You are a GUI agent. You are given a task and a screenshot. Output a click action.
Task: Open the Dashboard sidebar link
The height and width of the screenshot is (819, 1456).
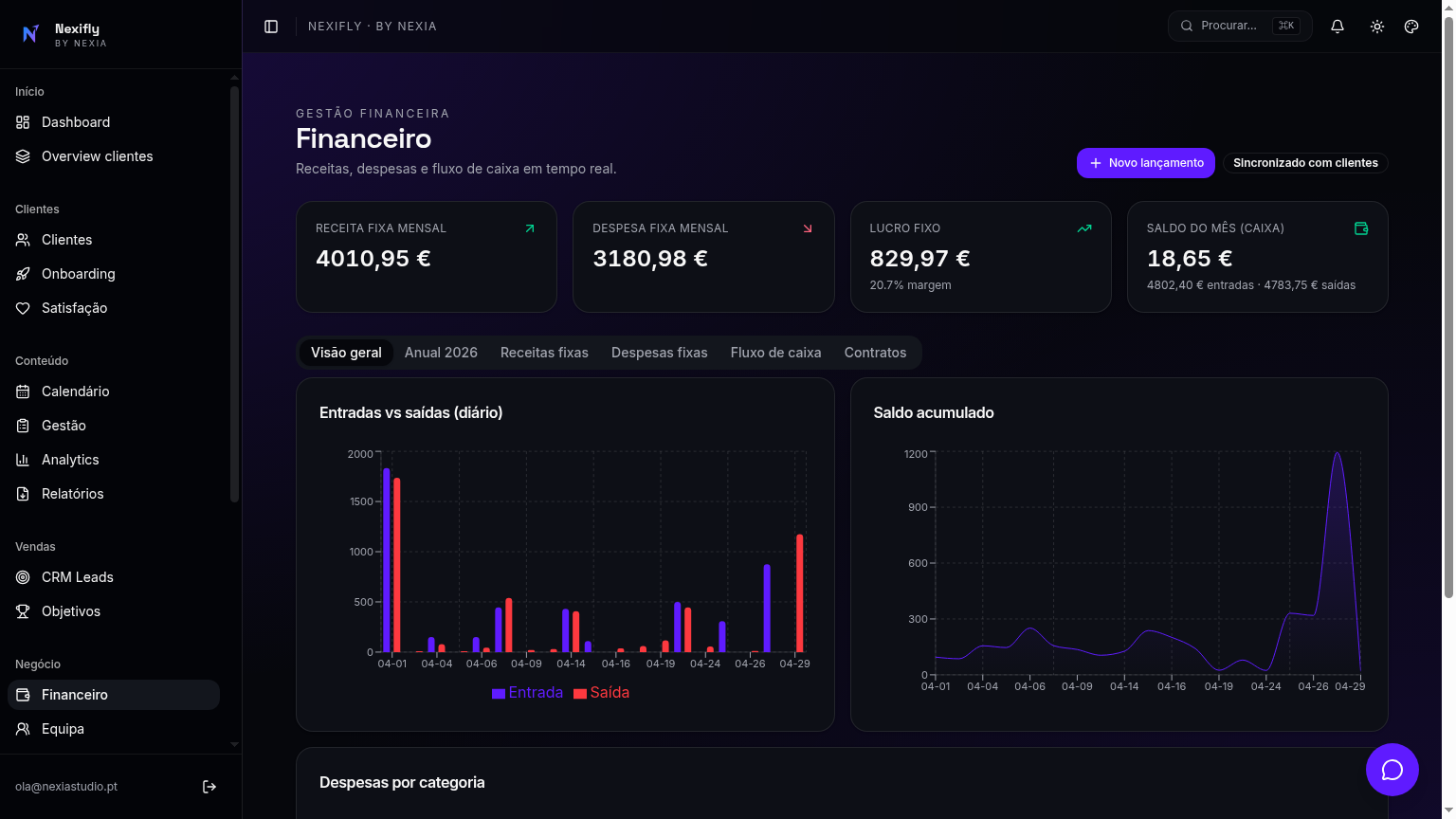point(114,122)
